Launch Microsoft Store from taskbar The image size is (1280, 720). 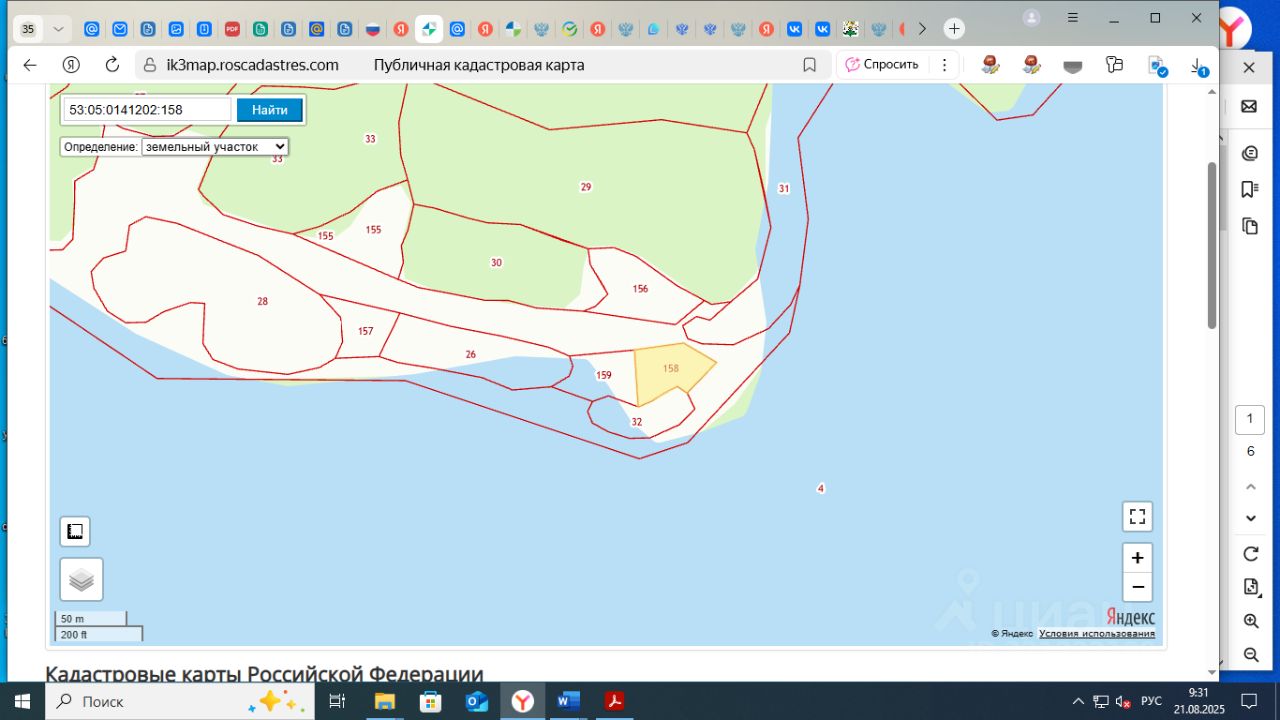[430, 701]
